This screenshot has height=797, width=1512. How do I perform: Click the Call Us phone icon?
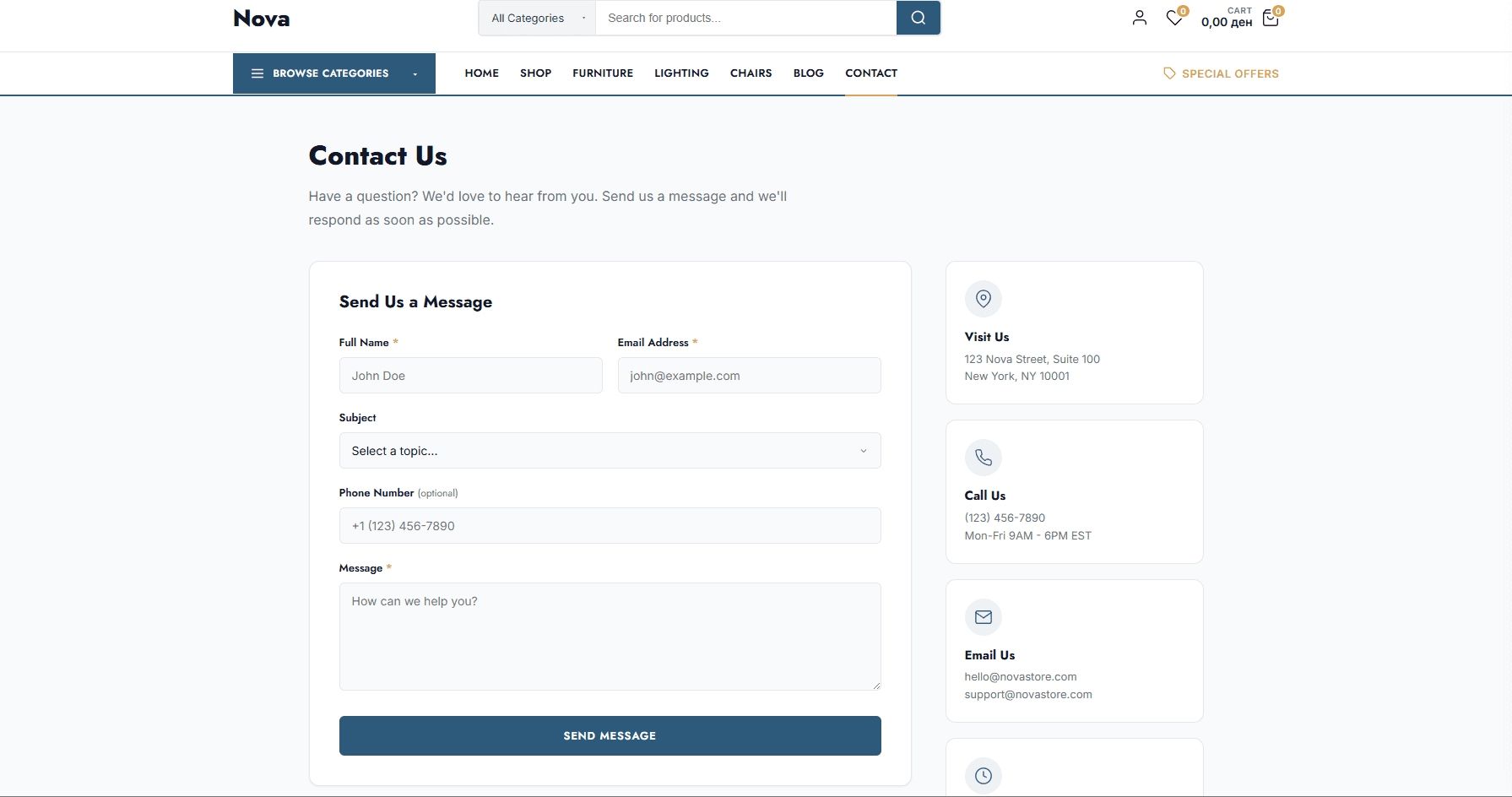(x=983, y=457)
